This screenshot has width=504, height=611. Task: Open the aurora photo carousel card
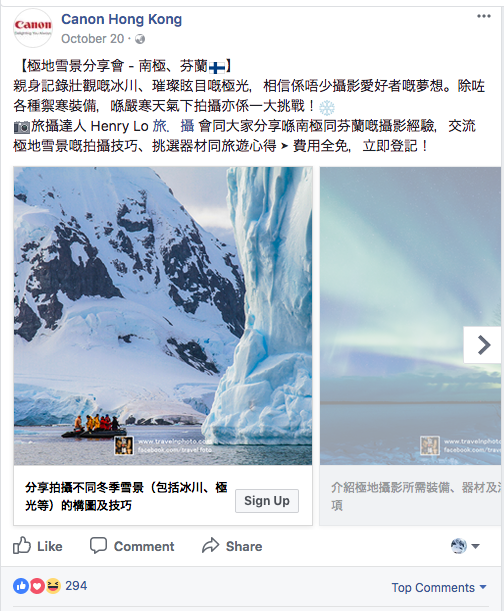pos(410,316)
